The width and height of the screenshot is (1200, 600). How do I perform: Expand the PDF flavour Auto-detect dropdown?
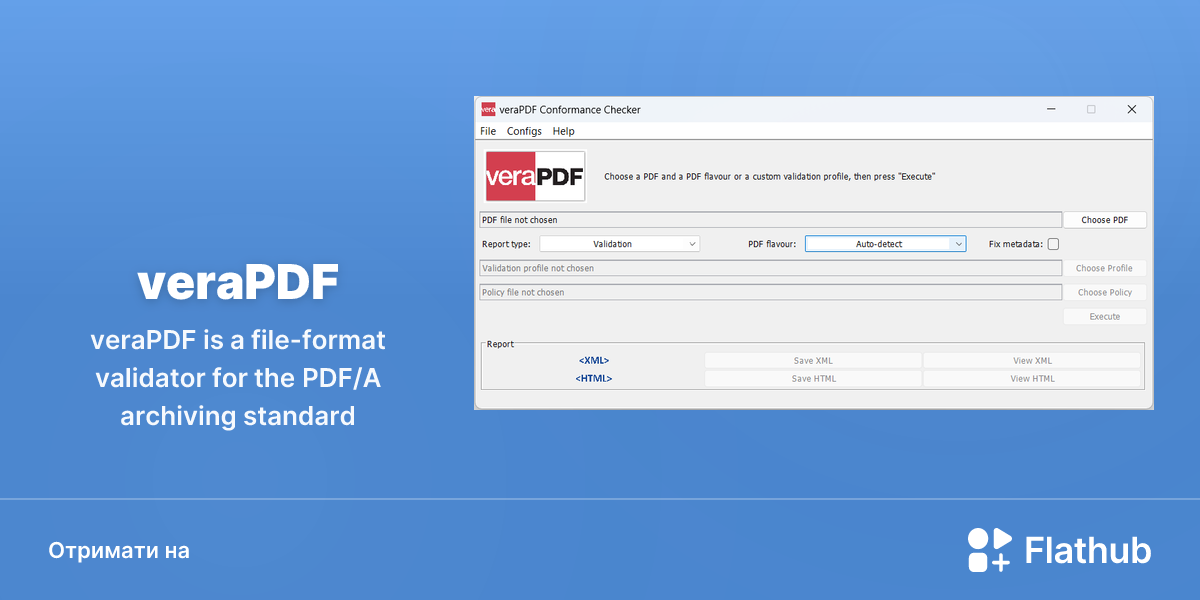click(x=886, y=244)
